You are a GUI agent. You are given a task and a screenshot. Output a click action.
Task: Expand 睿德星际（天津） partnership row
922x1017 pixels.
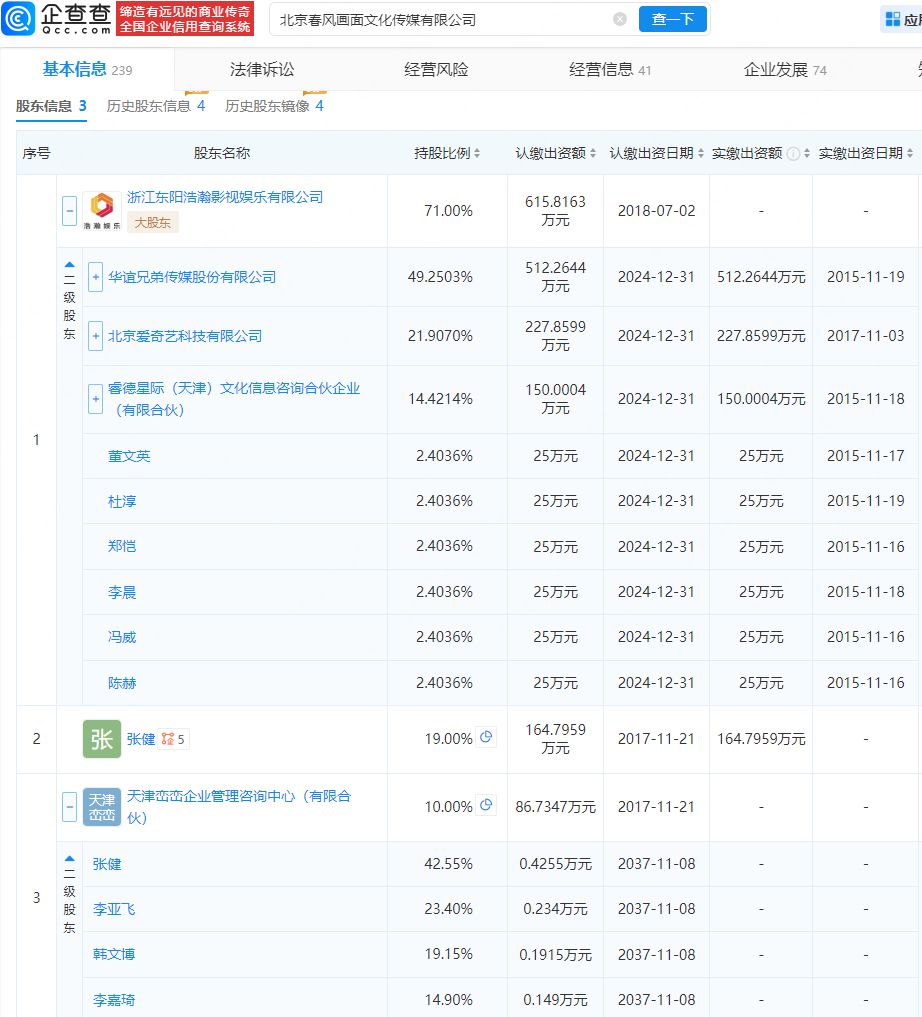95,399
